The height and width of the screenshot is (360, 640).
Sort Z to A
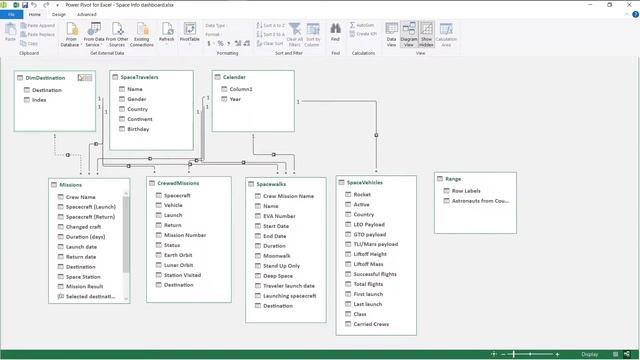[271, 34]
